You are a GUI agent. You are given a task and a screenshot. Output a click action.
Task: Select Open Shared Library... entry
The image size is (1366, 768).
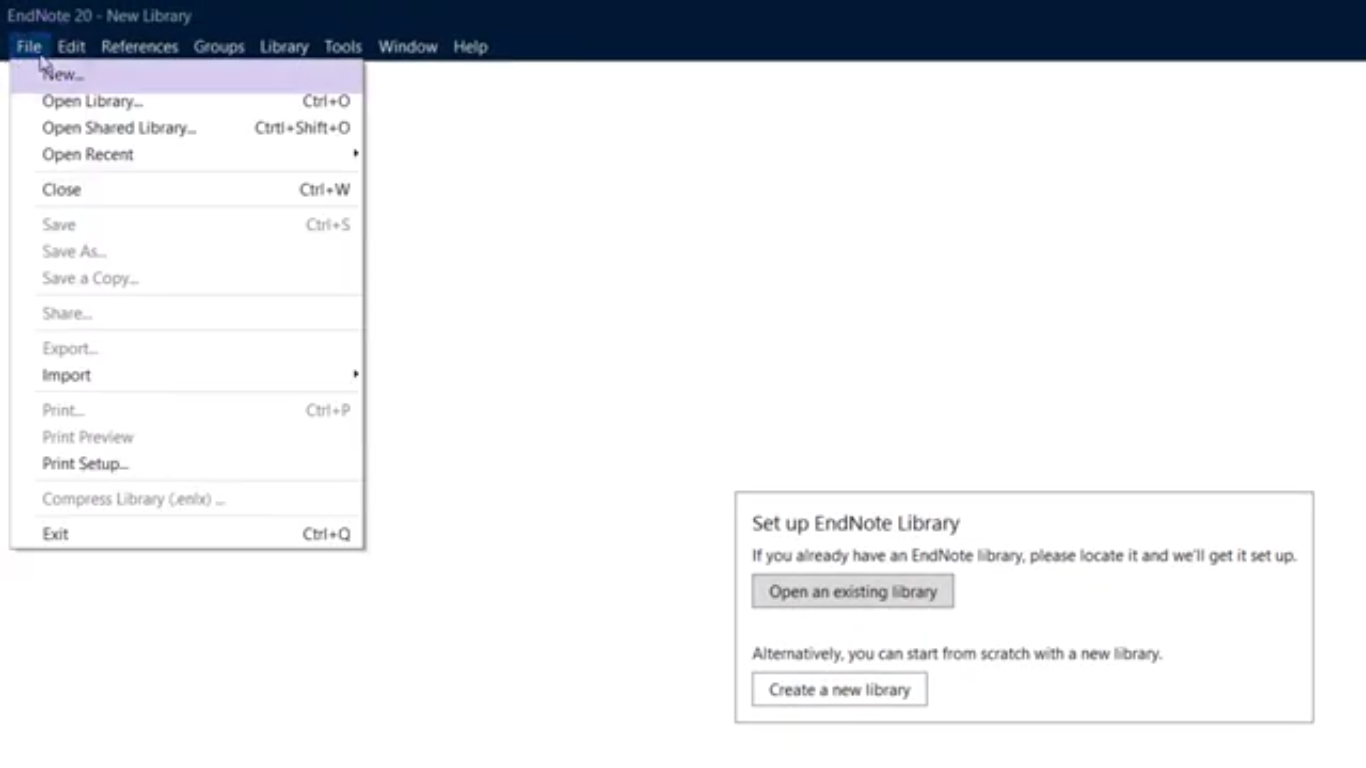point(187,128)
